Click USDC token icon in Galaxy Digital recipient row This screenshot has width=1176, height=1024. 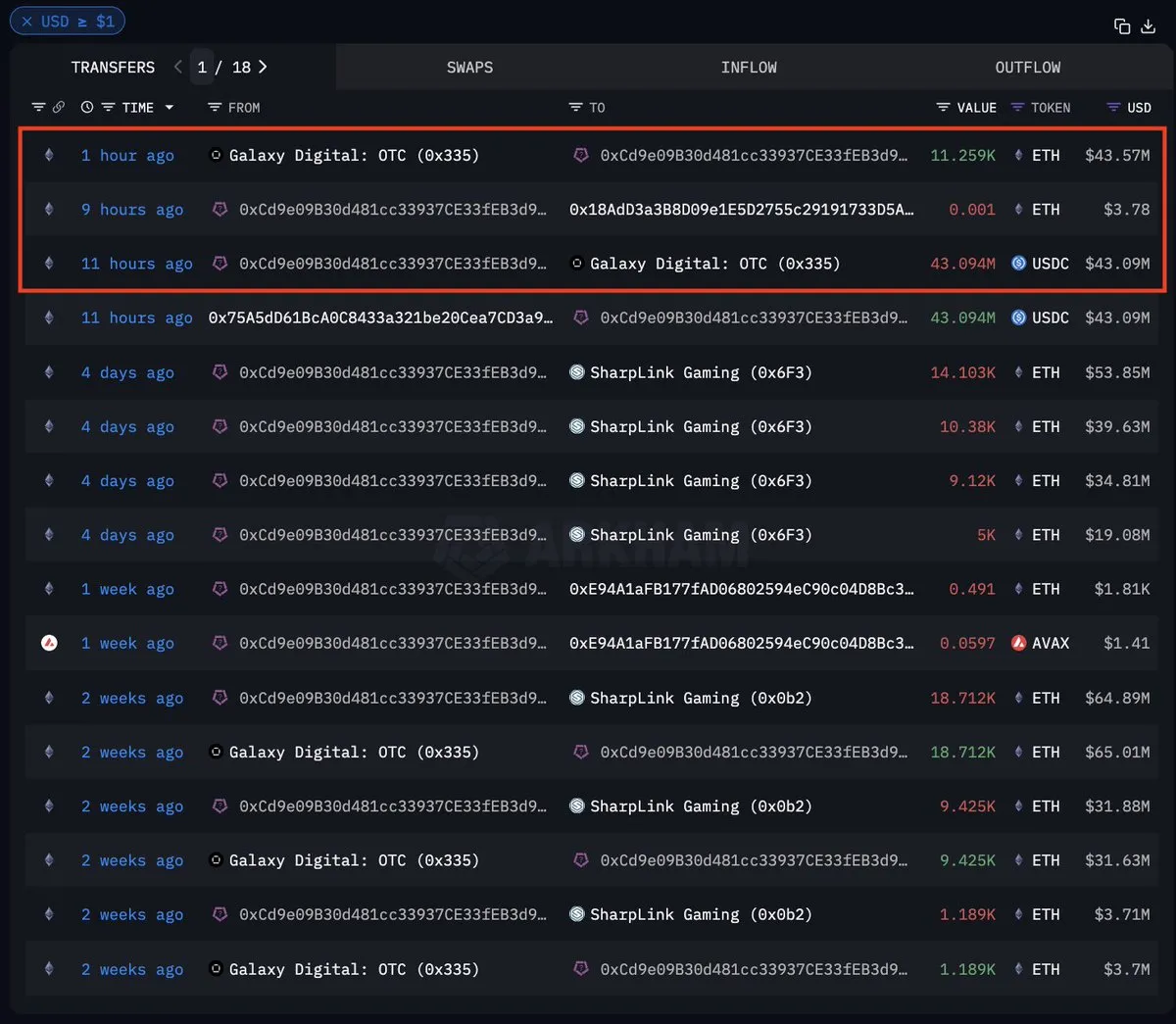(x=1018, y=264)
